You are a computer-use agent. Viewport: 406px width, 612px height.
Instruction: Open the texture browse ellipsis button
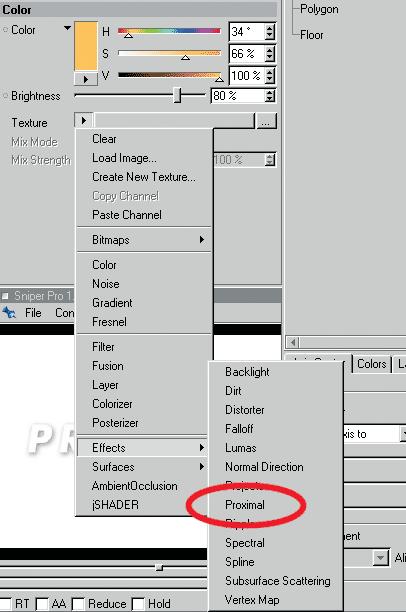tap(266, 122)
